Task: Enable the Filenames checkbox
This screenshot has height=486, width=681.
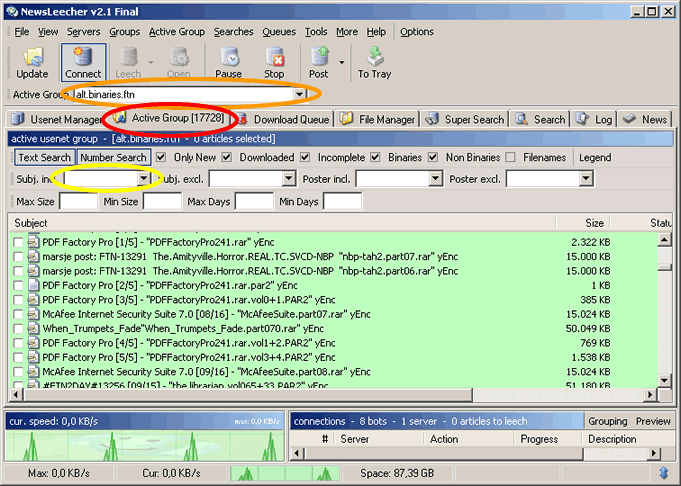Action: click(x=511, y=157)
